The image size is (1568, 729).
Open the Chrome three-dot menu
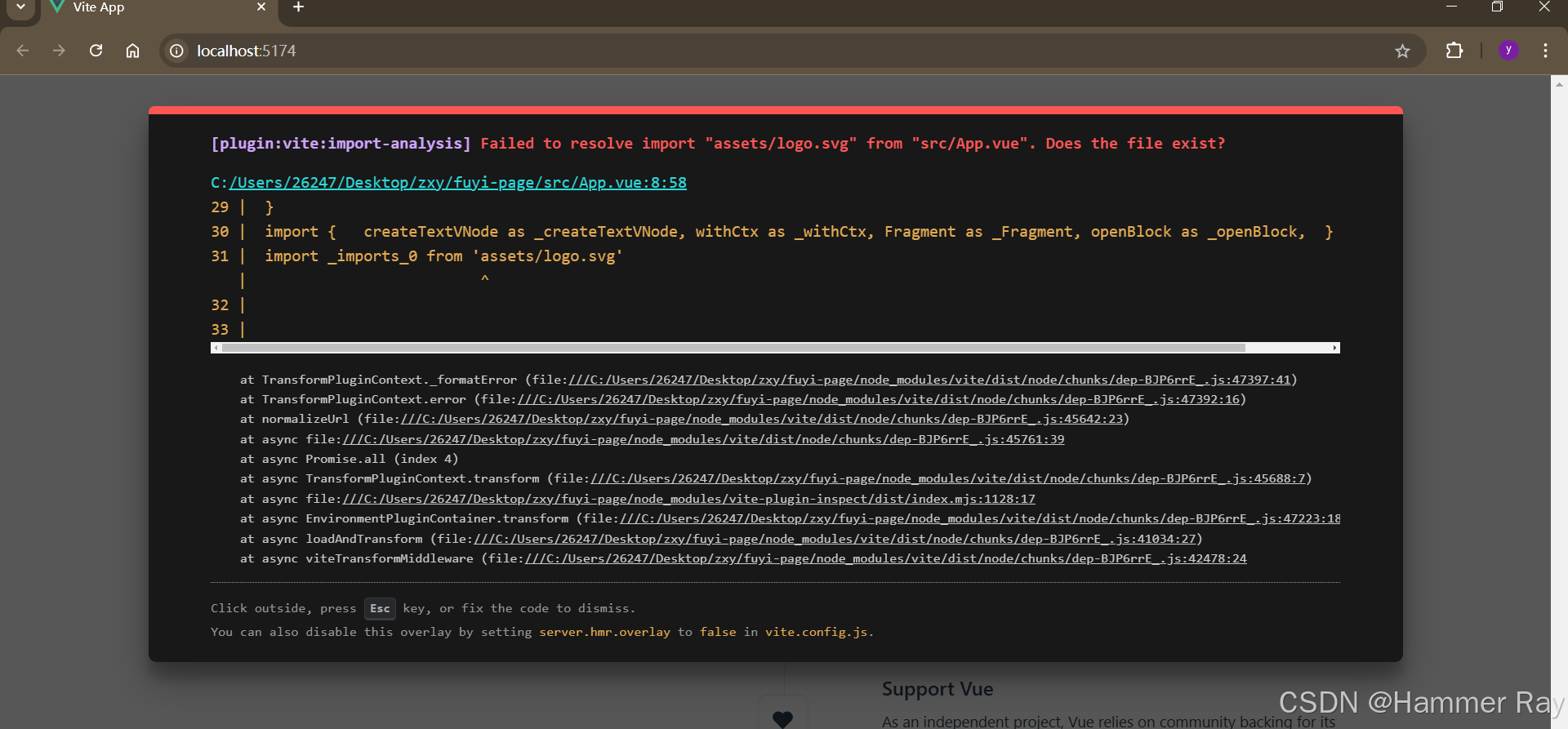tap(1545, 51)
